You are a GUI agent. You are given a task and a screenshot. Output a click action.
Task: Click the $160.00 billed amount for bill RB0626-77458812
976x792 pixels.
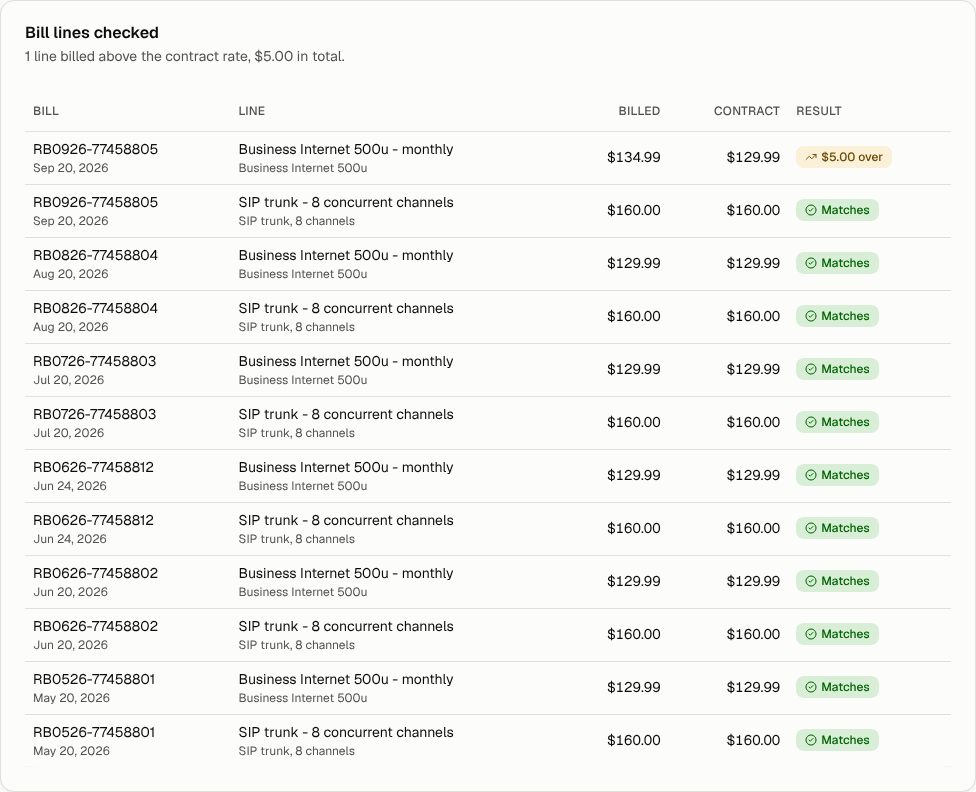634,528
